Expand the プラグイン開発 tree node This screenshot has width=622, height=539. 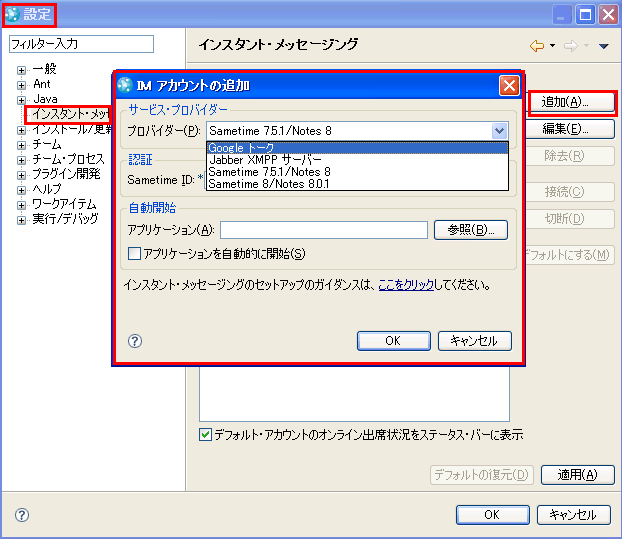click(x=21, y=175)
